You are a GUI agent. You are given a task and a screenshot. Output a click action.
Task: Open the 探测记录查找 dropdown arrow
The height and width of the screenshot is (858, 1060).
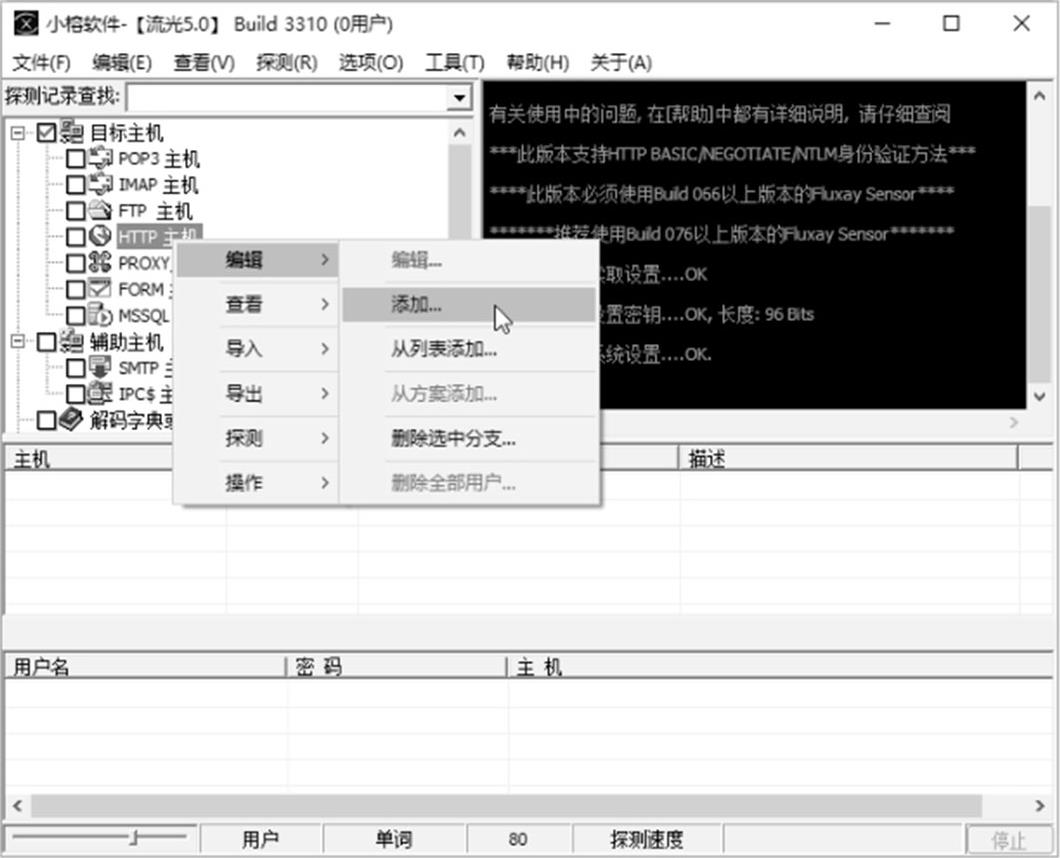coord(460,97)
